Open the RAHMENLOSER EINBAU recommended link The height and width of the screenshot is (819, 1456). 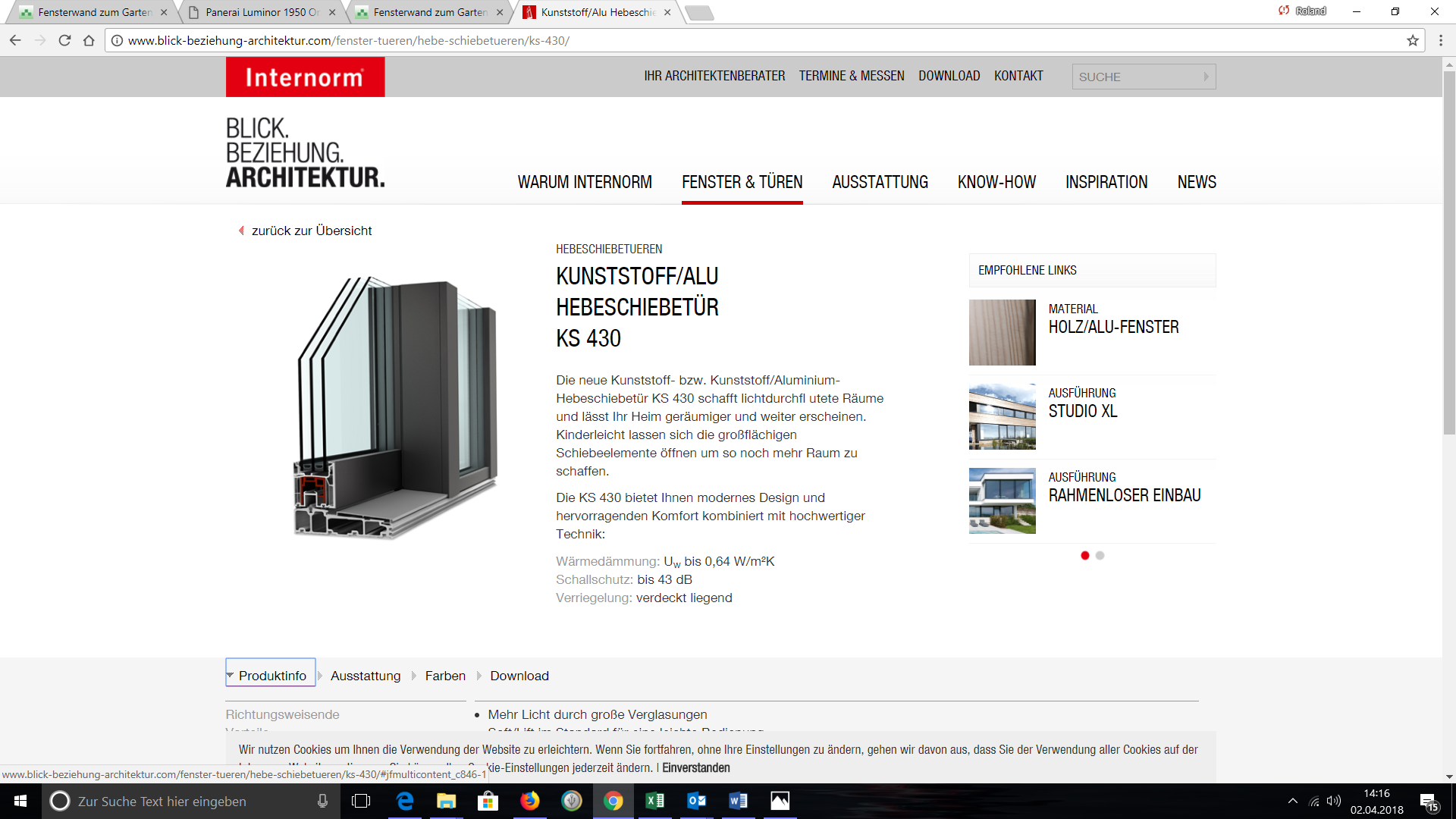click(x=1125, y=496)
